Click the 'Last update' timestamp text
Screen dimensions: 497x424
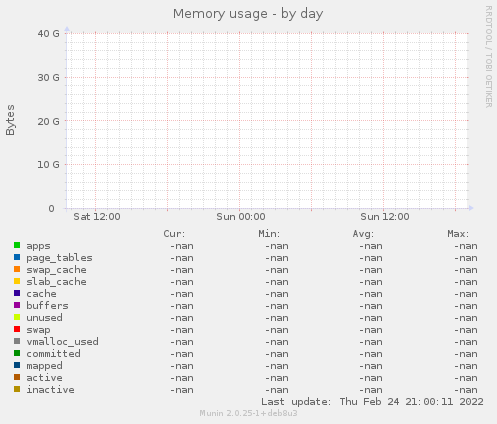click(372, 402)
